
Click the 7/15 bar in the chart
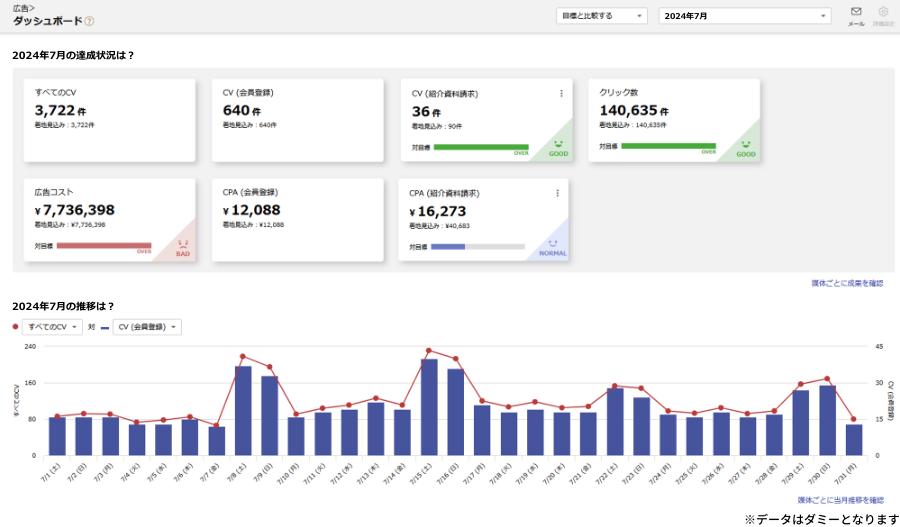coord(429,407)
